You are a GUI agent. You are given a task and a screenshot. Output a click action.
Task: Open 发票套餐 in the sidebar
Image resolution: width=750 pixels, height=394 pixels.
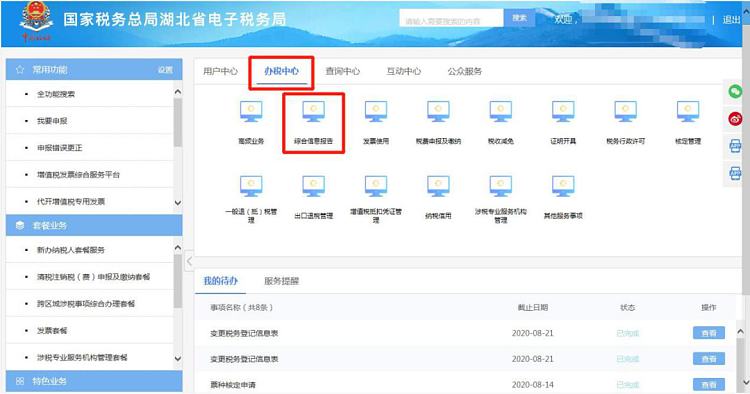[52, 330]
